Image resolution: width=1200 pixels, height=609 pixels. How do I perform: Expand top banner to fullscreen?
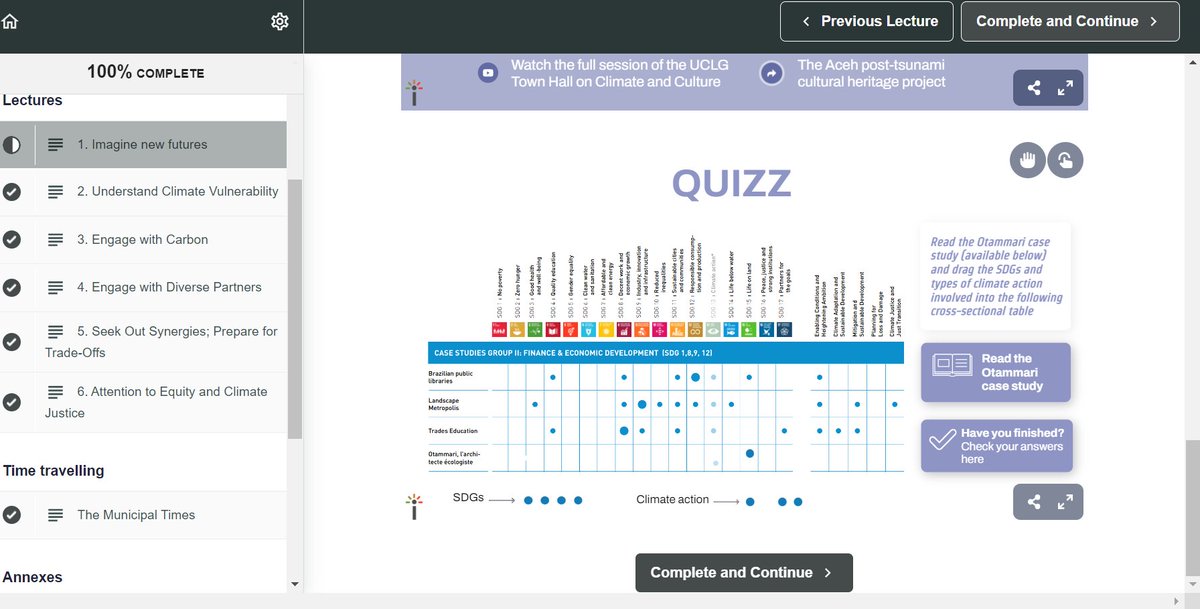click(x=1065, y=88)
